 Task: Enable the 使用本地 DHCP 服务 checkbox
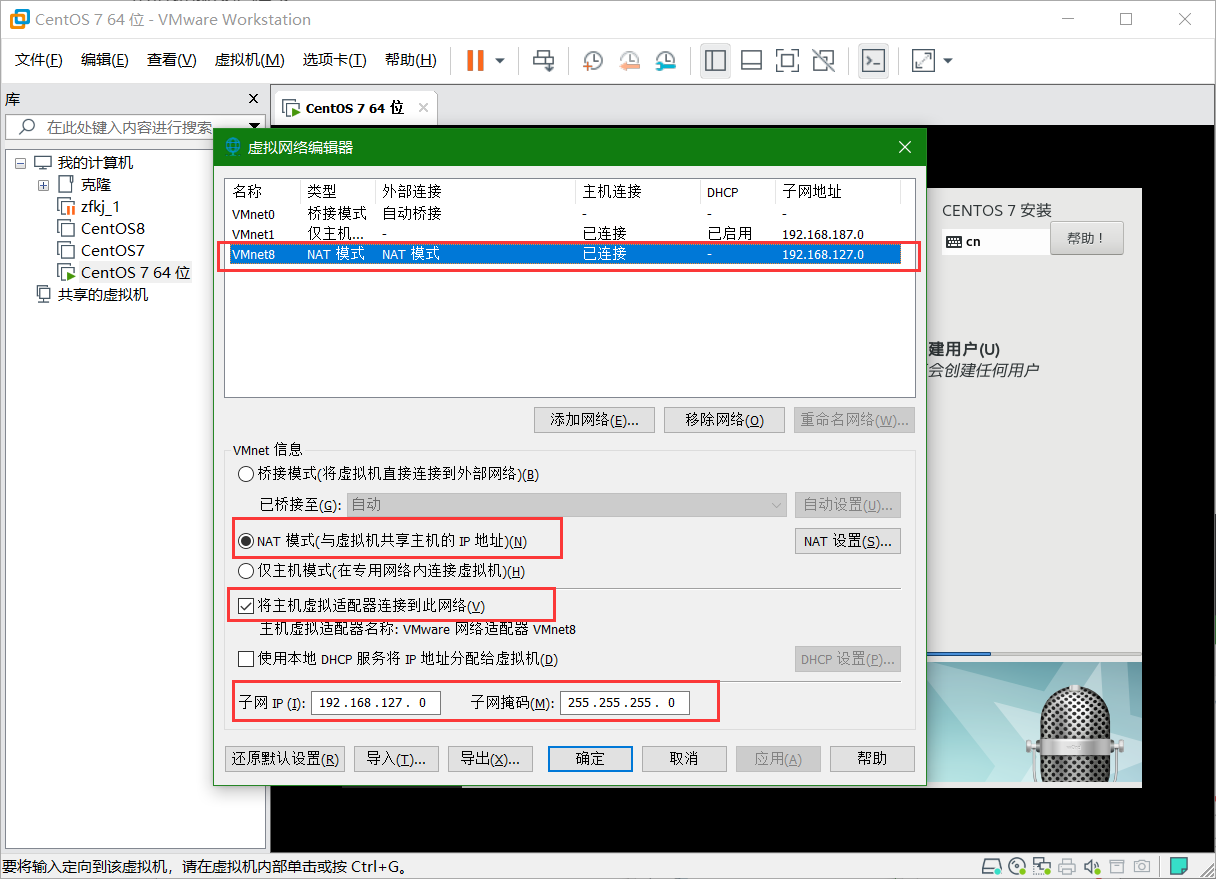pyautogui.click(x=246, y=659)
